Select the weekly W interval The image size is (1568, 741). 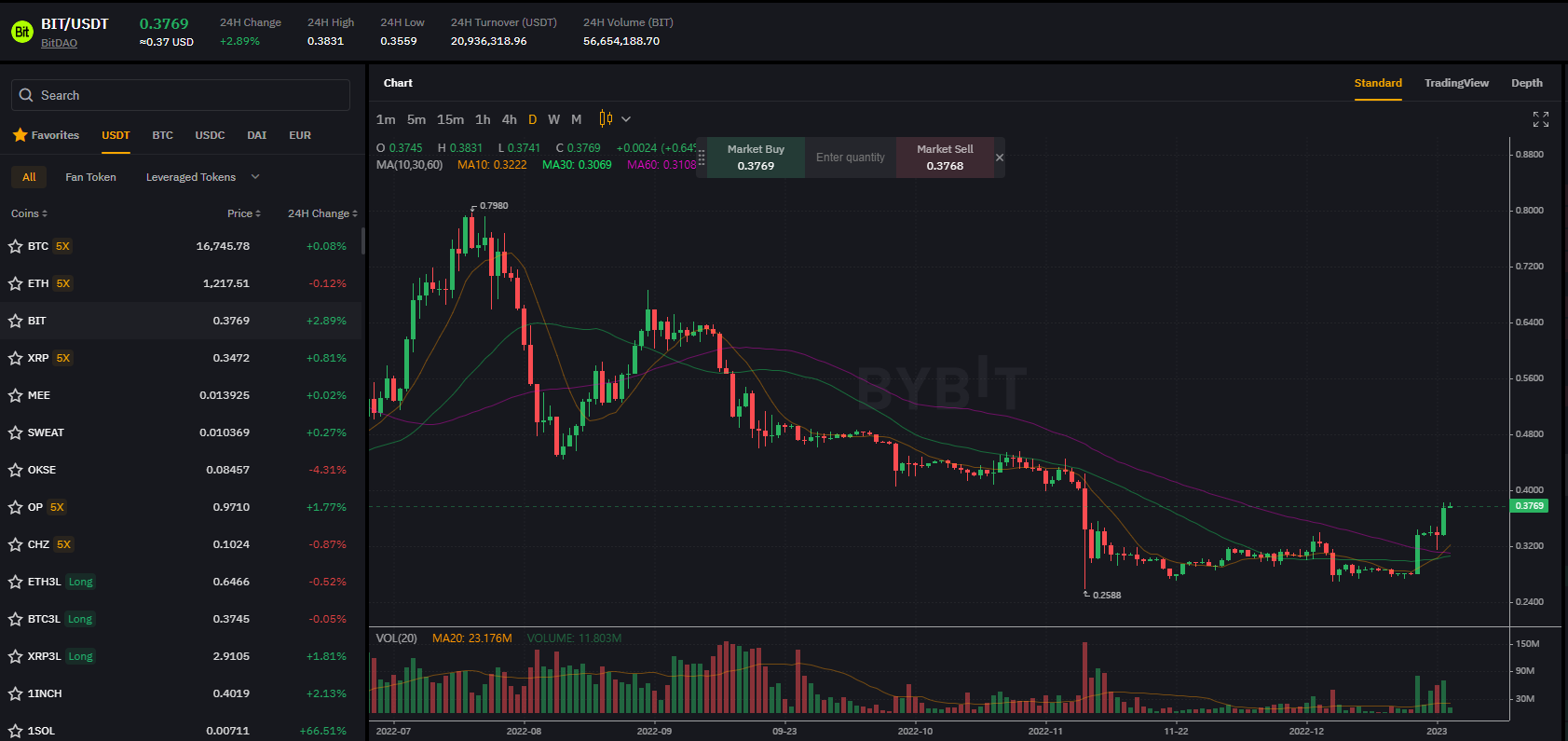tap(554, 119)
